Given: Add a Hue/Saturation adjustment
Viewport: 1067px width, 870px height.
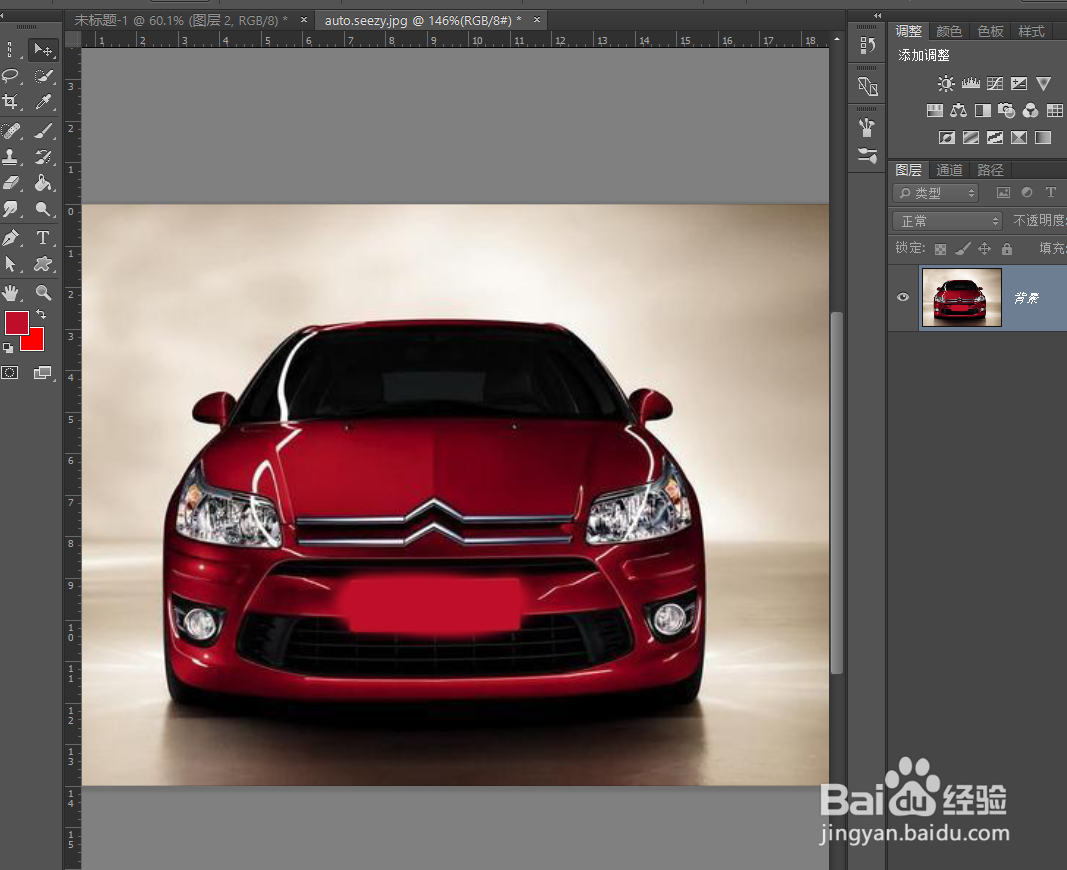Looking at the screenshot, I should pyautogui.click(x=935, y=110).
